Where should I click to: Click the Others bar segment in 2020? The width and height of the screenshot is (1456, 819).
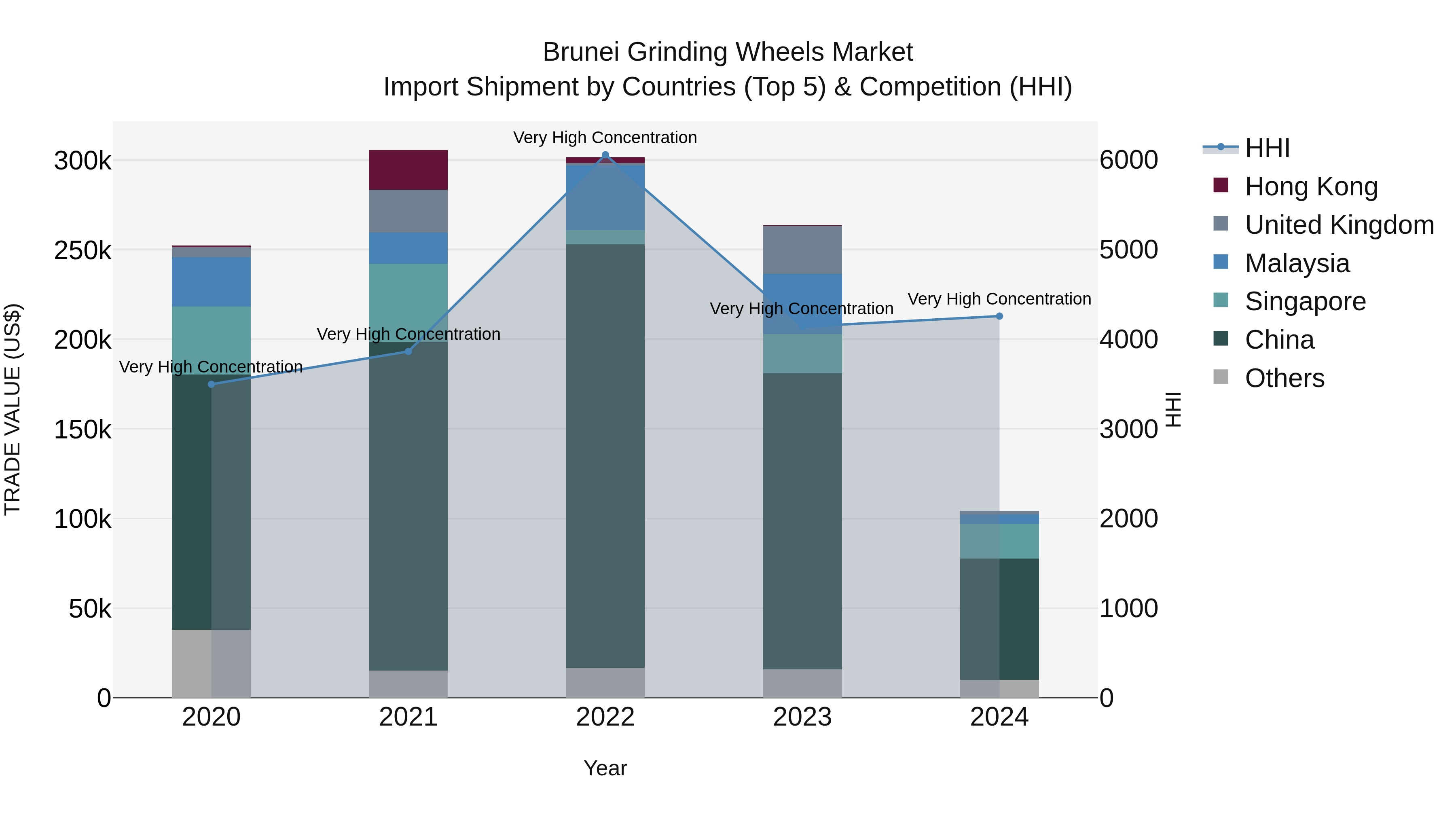click(211, 664)
